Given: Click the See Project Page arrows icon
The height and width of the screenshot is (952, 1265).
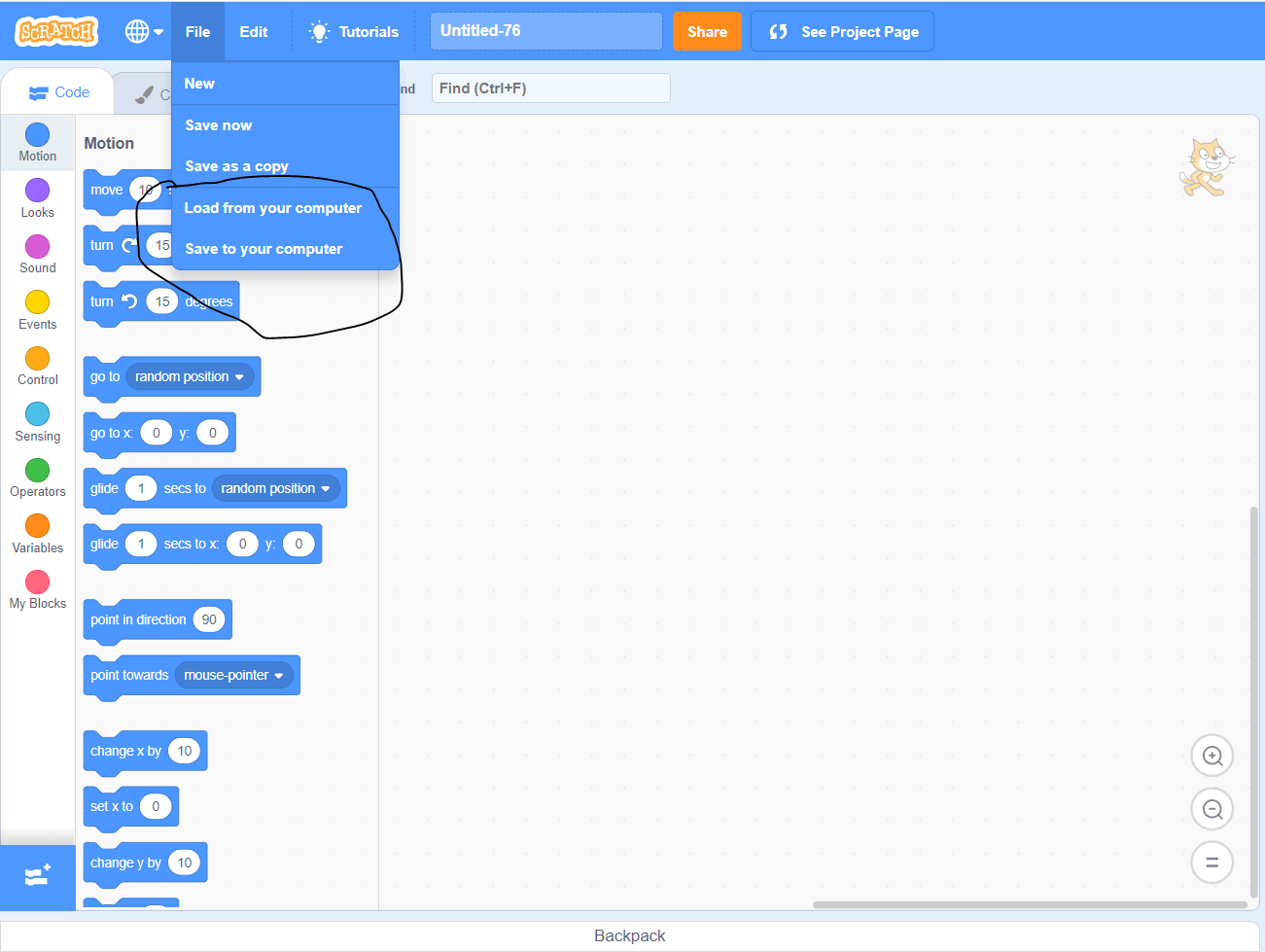Looking at the screenshot, I should [778, 31].
